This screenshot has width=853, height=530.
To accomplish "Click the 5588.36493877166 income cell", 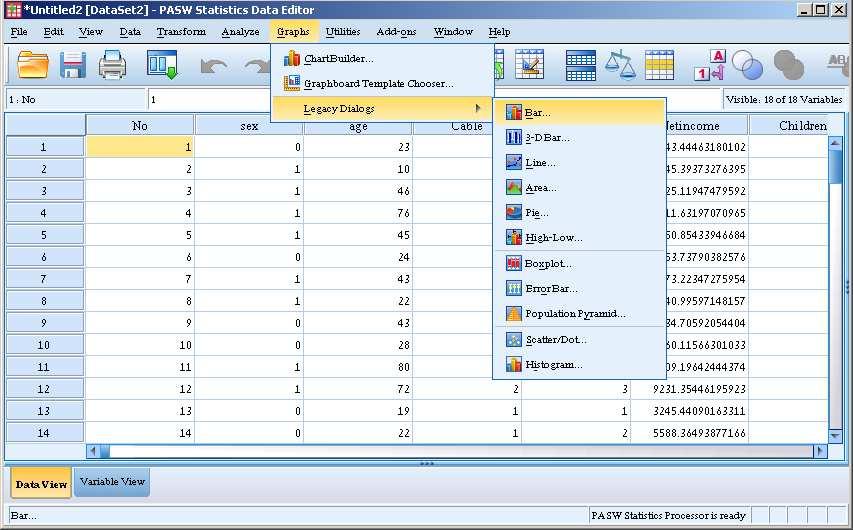I will 689,433.
